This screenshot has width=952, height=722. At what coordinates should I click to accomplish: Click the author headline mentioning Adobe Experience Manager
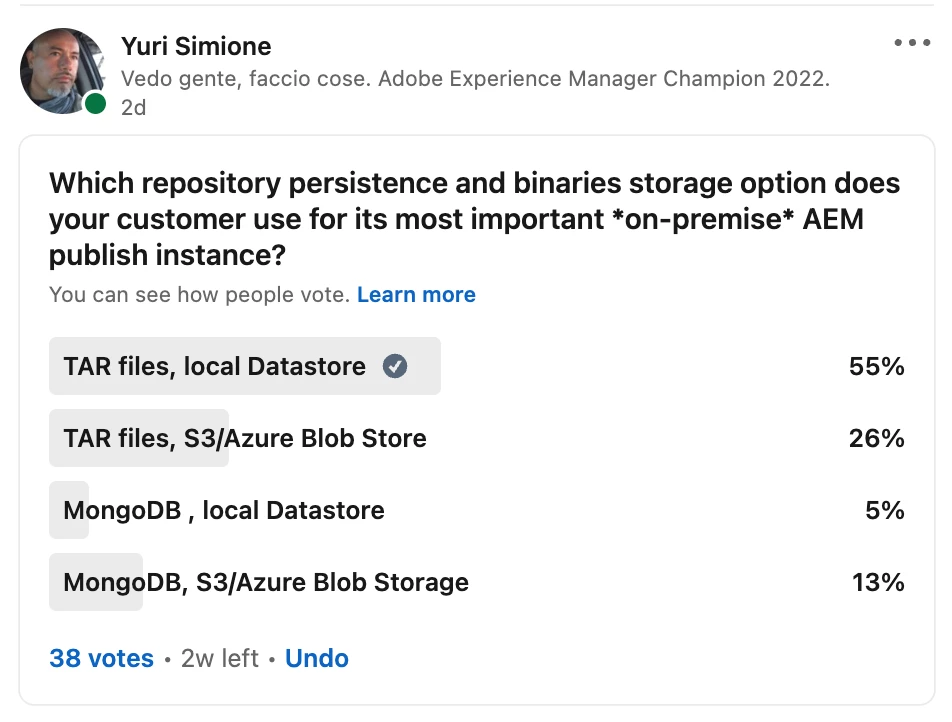click(475, 79)
